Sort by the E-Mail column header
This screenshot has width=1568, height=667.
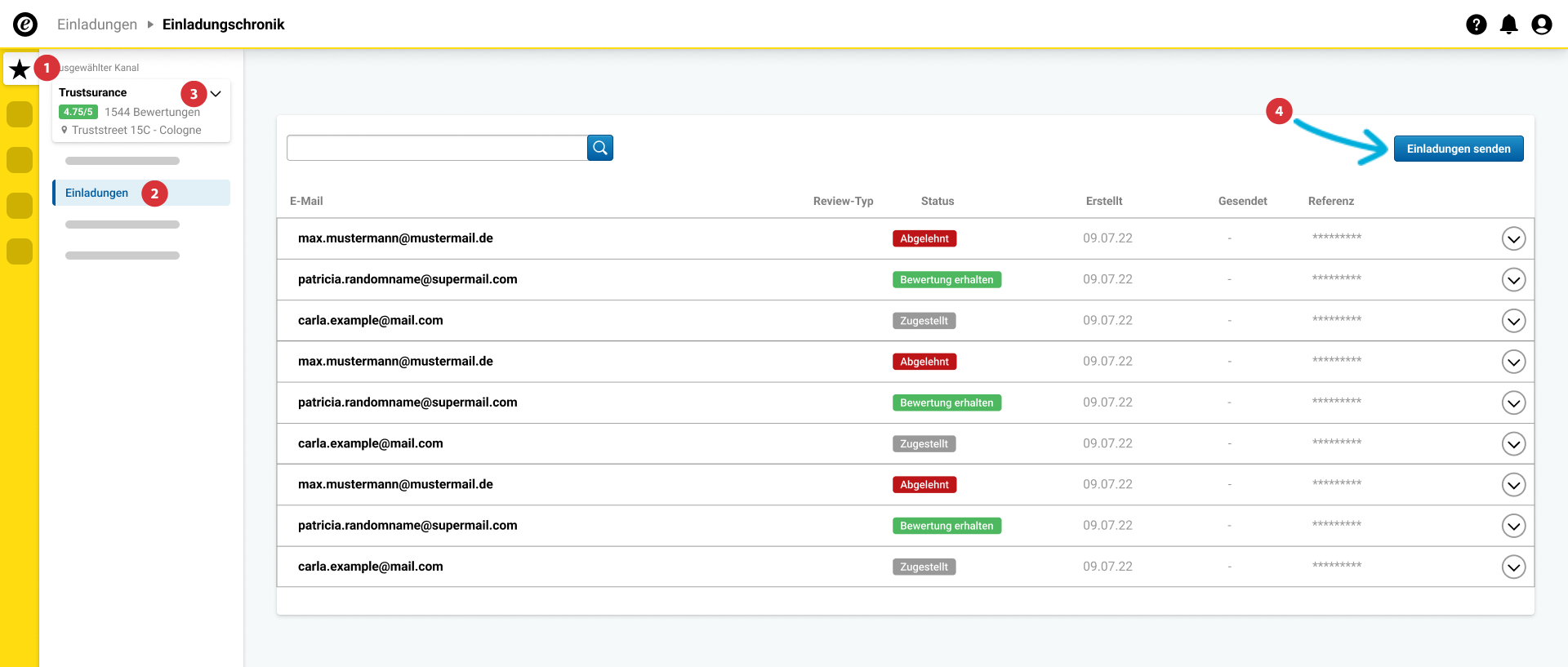pyautogui.click(x=306, y=201)
